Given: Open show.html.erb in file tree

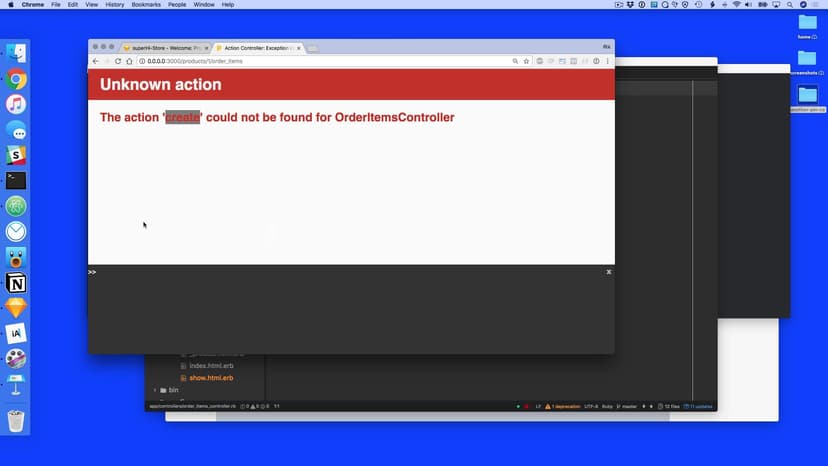Looking at the screenshot, I should pos(211,378).
